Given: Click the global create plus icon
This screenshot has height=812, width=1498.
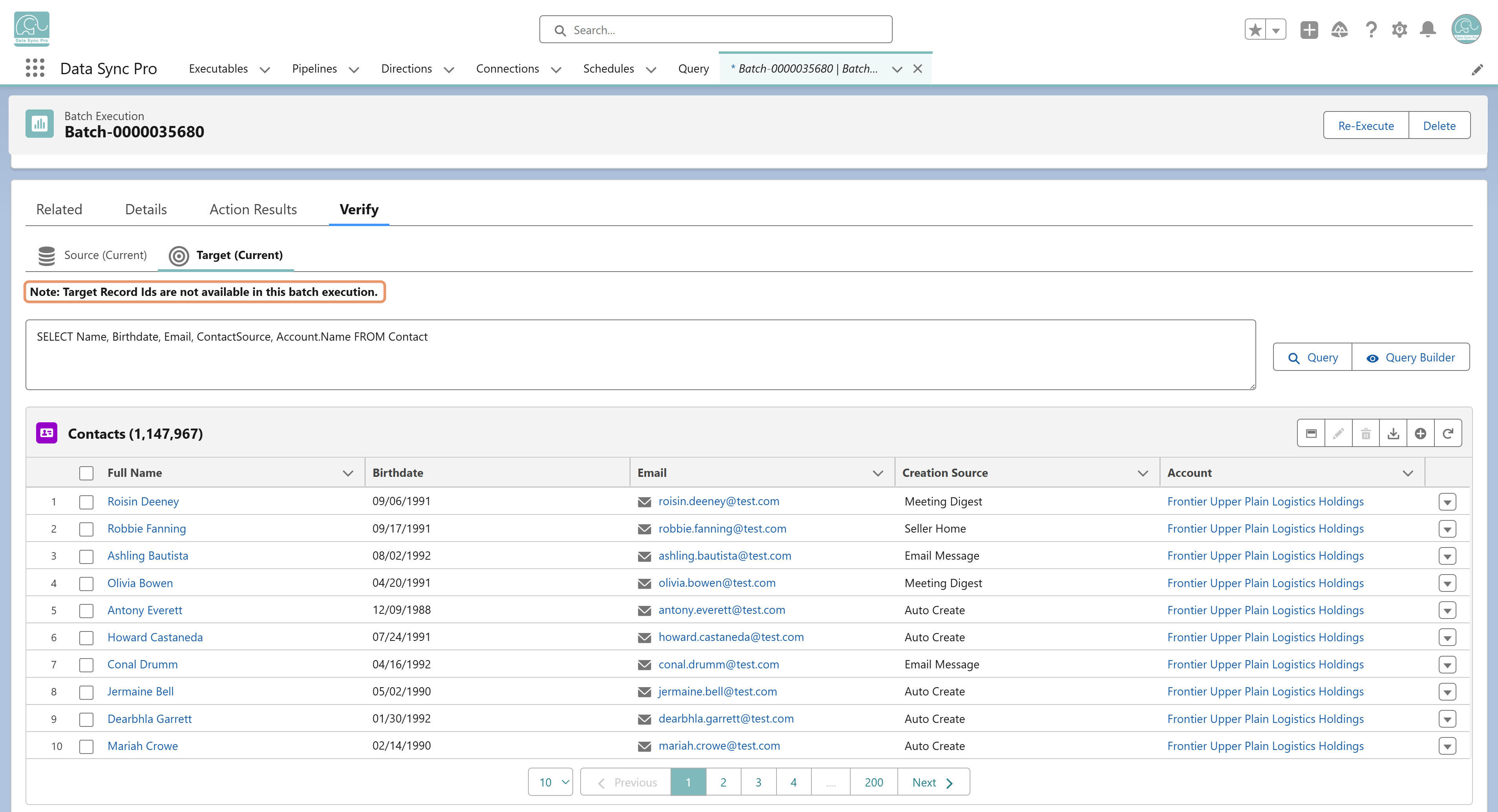Looking at the screenshot, I should [1309, 30].
